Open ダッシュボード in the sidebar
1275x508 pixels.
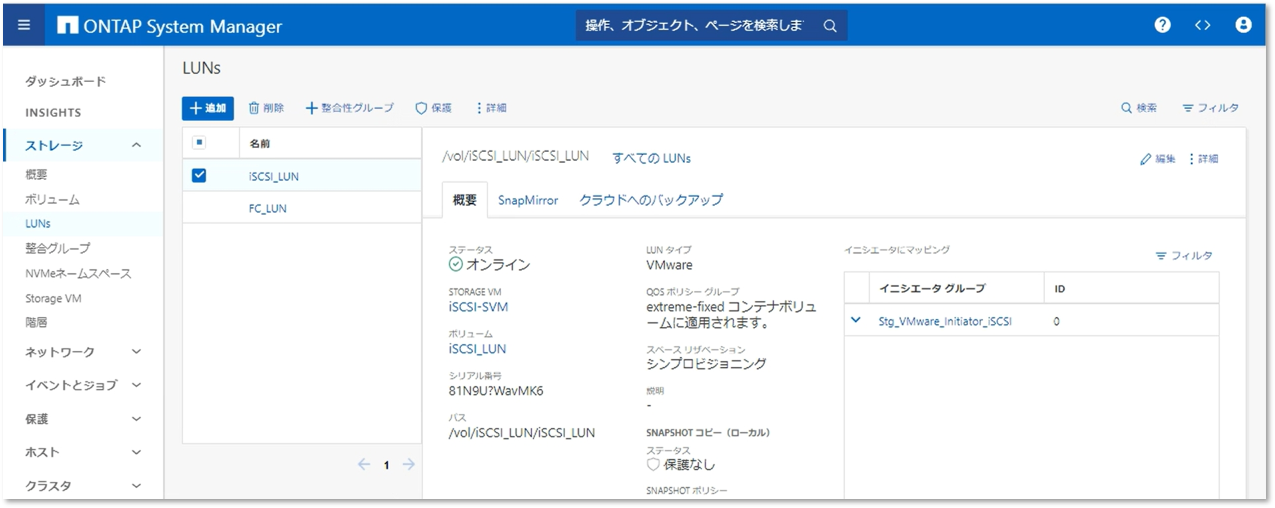(65, 82)
